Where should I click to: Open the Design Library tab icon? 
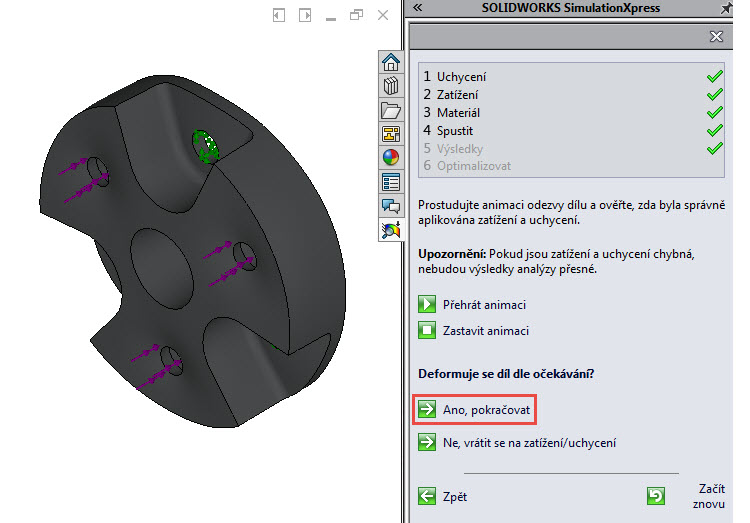click(391, 86)
